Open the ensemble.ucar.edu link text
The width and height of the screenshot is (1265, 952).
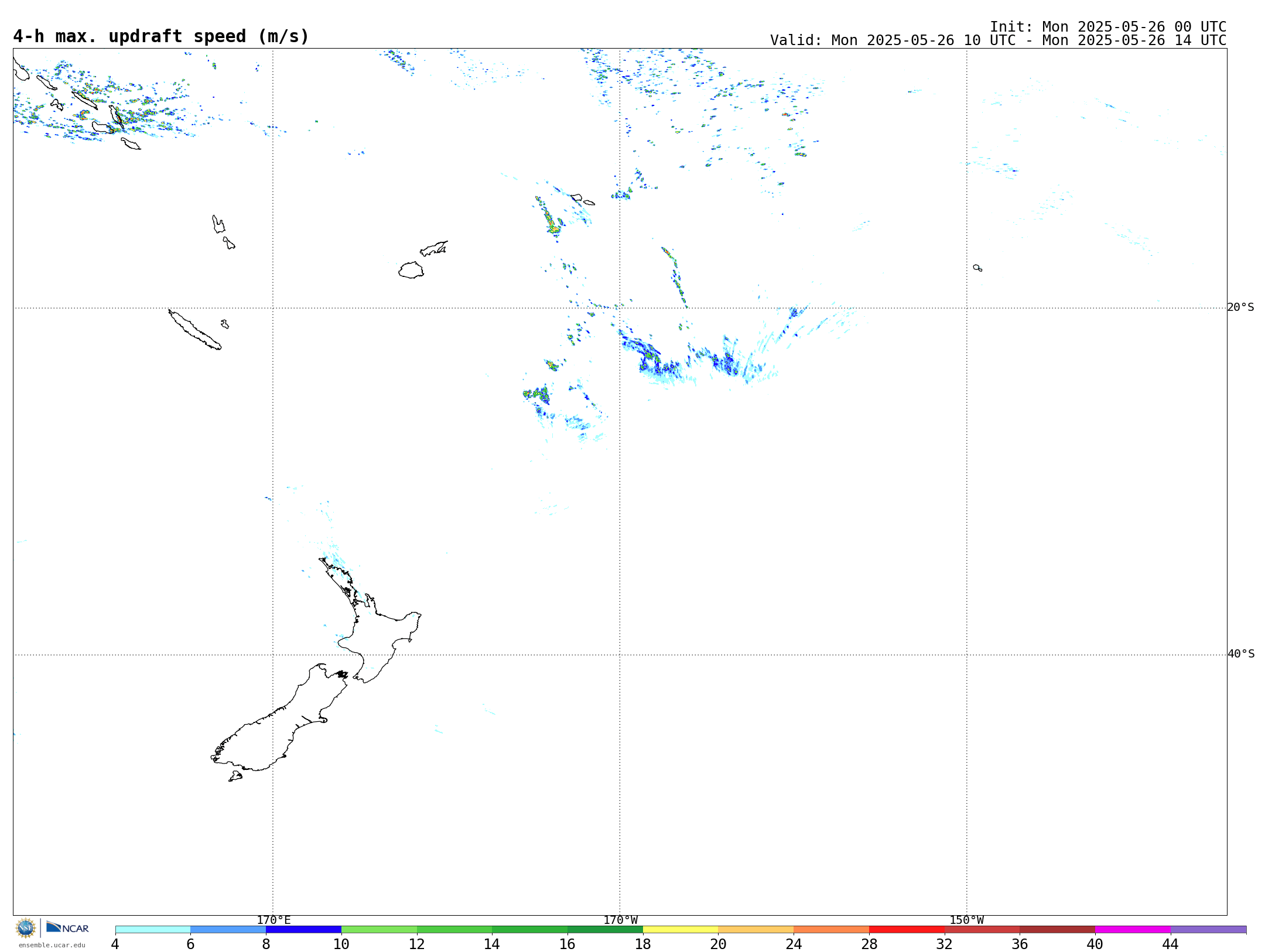52,945
